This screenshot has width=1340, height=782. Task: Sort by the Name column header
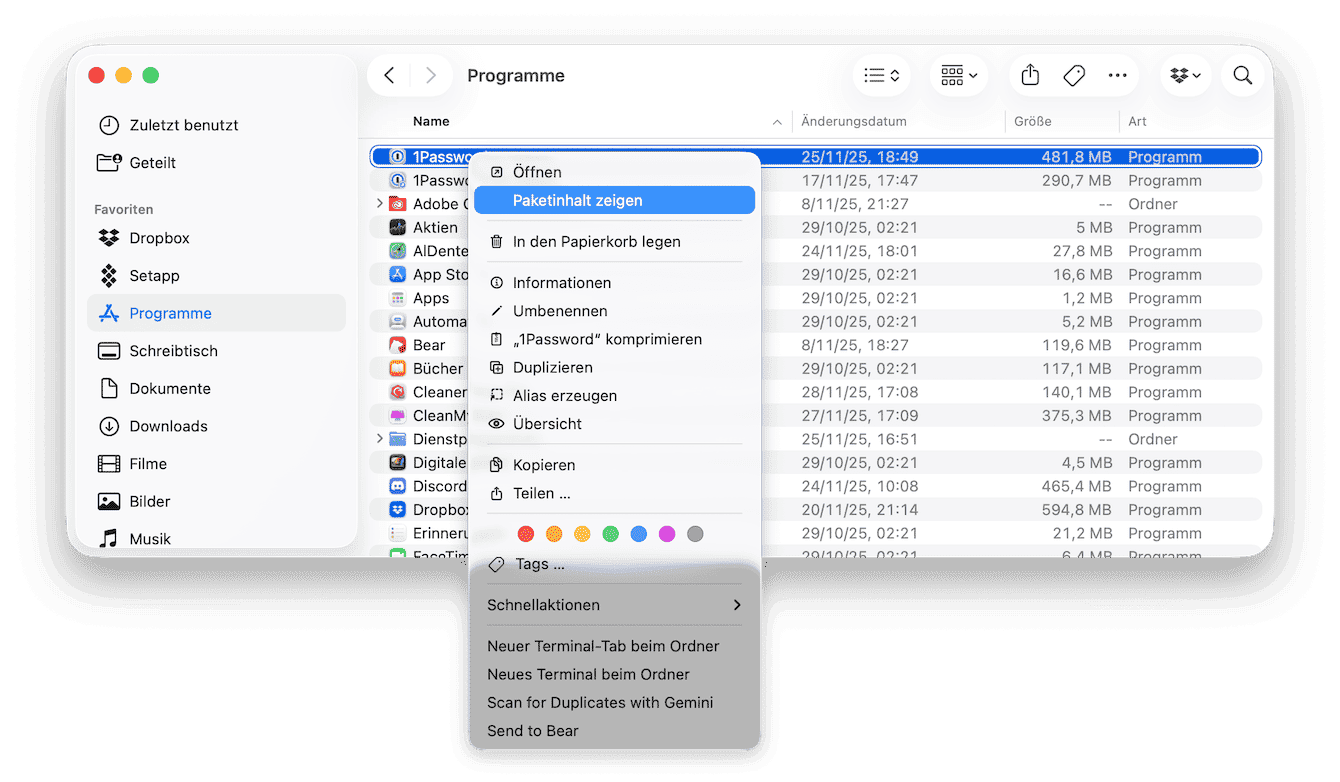432,122
